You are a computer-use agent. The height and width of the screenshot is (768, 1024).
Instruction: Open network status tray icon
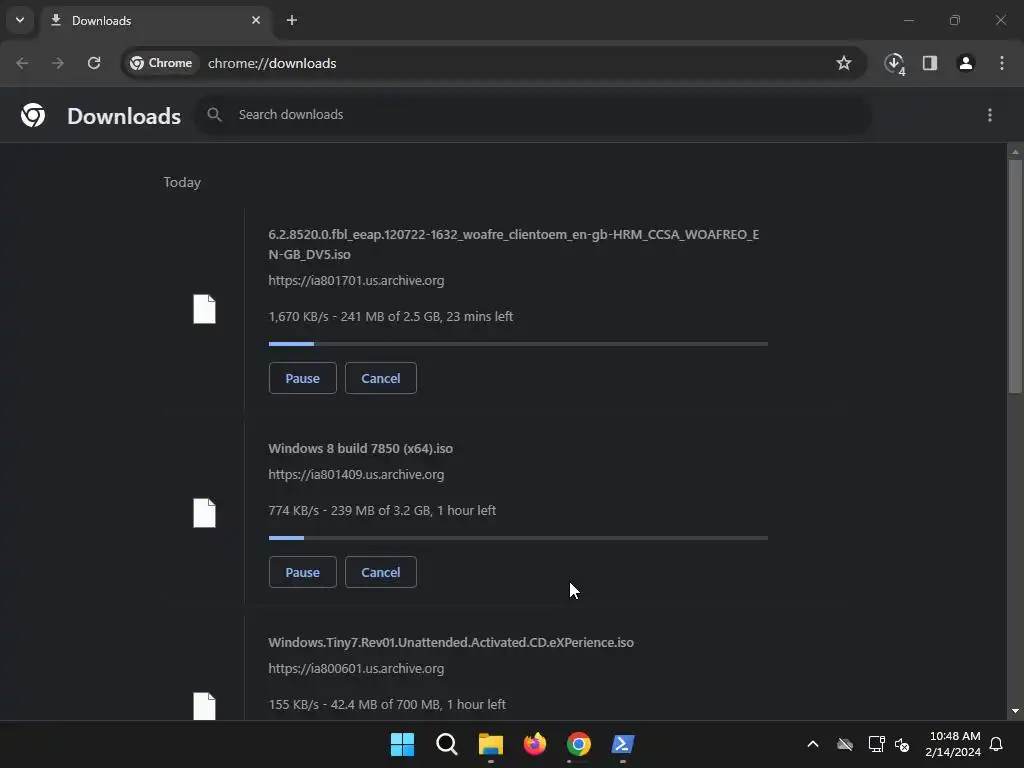(x=876, y=744)
